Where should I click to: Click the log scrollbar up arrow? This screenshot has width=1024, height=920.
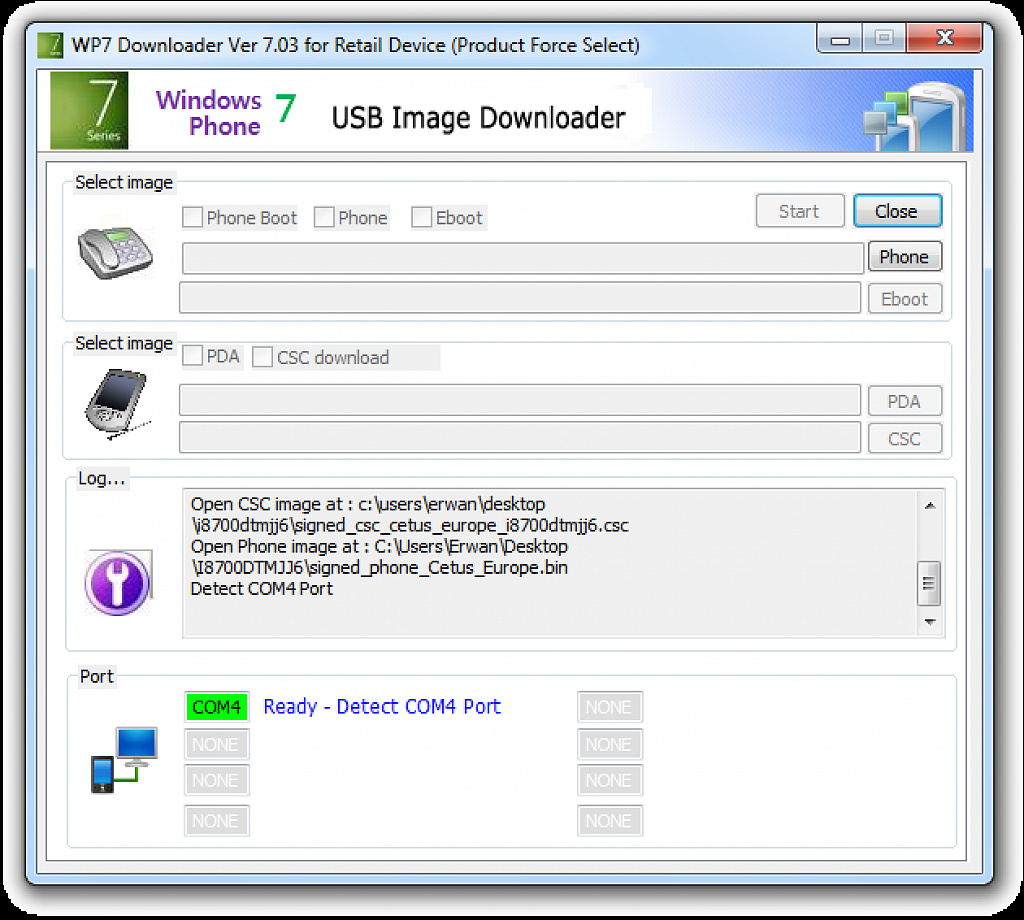pos(930,505)
